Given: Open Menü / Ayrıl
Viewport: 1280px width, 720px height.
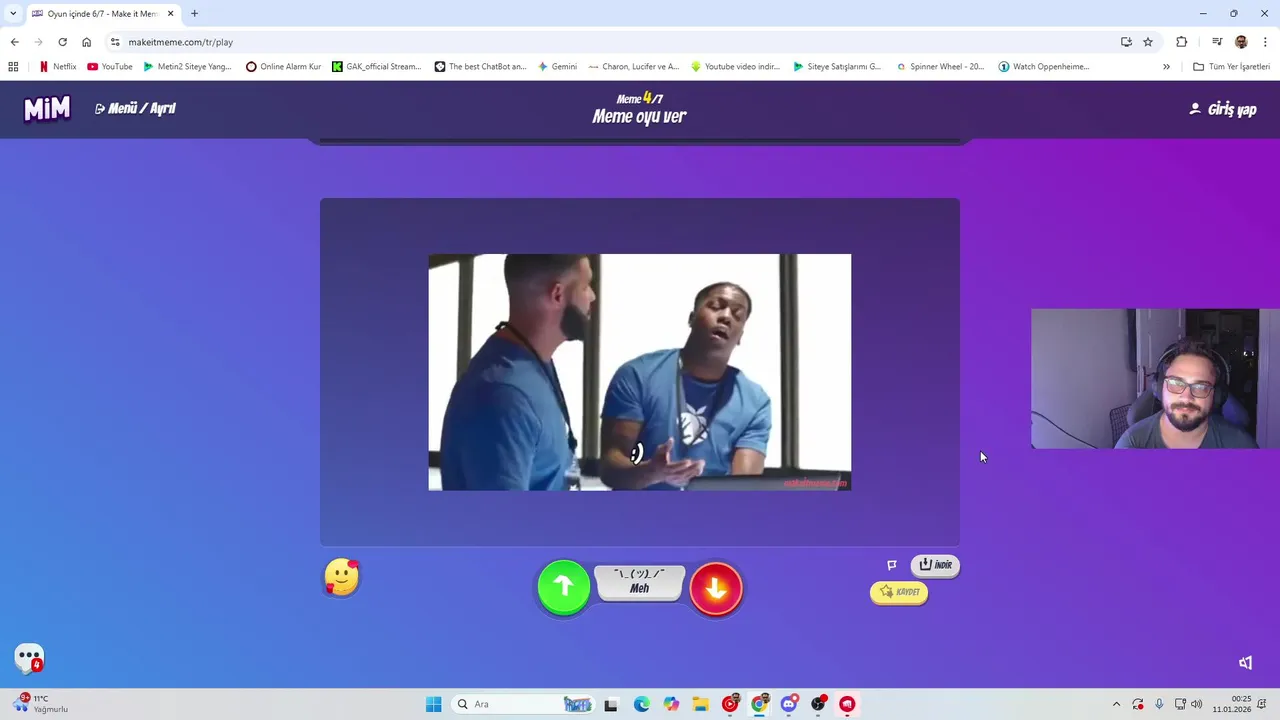Looking at the screenshot, I should coord(135,108).
